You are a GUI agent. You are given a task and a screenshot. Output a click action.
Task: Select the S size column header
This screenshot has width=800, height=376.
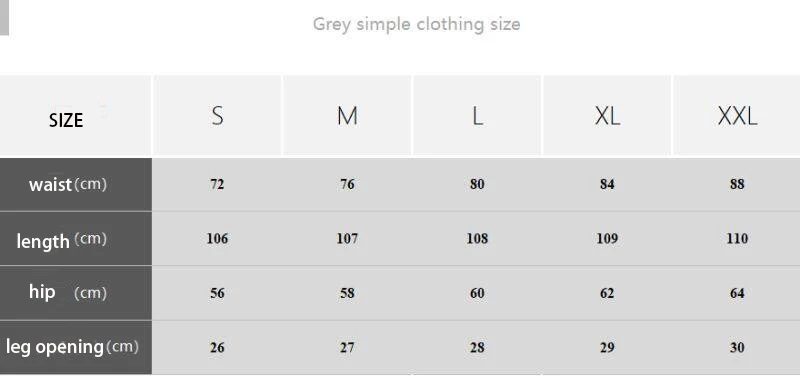(217, 116)
